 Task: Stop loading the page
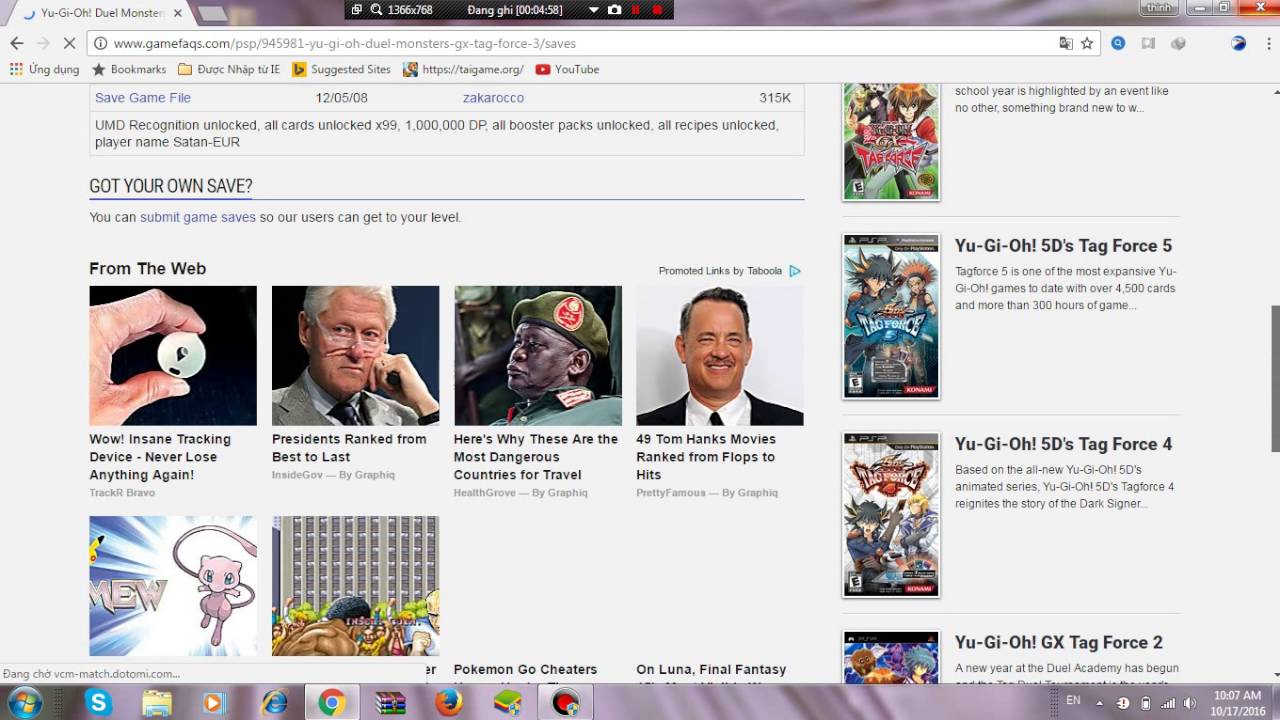(x=69, y=43)
